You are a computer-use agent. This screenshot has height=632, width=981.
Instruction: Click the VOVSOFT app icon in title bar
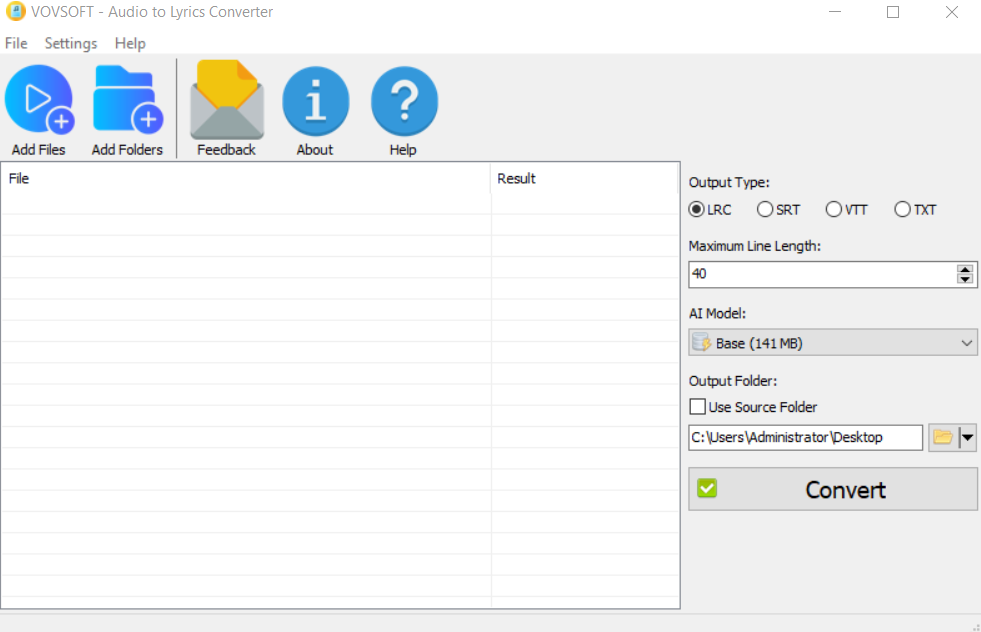15,11
